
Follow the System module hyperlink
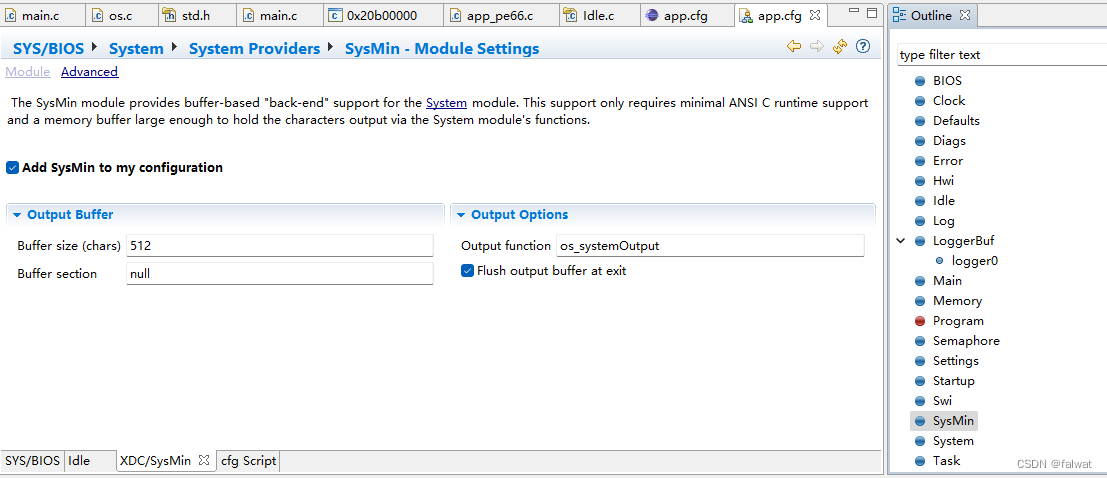(x=446, y=103)
